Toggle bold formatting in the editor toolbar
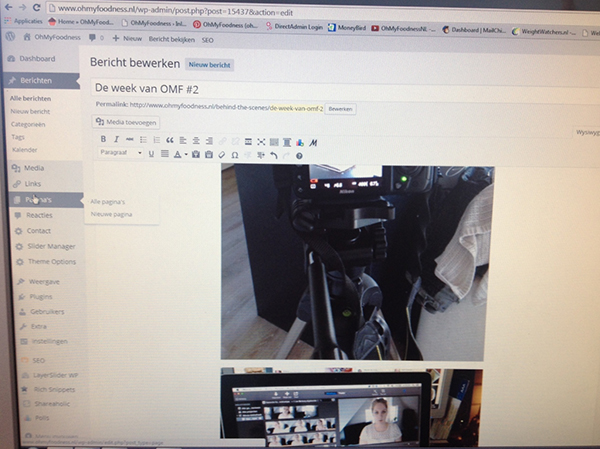This screenshot has height=449, width=600. tap(103, 139)
